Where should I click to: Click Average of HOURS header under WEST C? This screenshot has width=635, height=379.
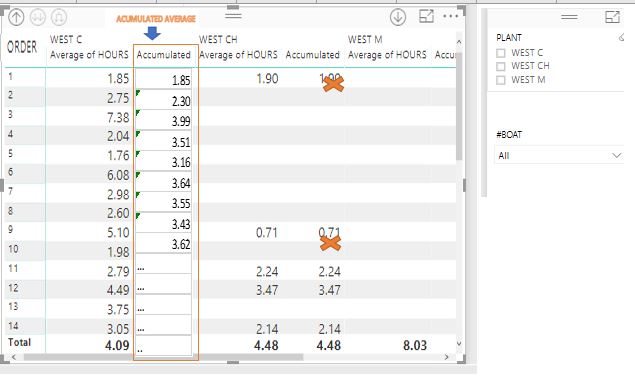click(89, 55)
